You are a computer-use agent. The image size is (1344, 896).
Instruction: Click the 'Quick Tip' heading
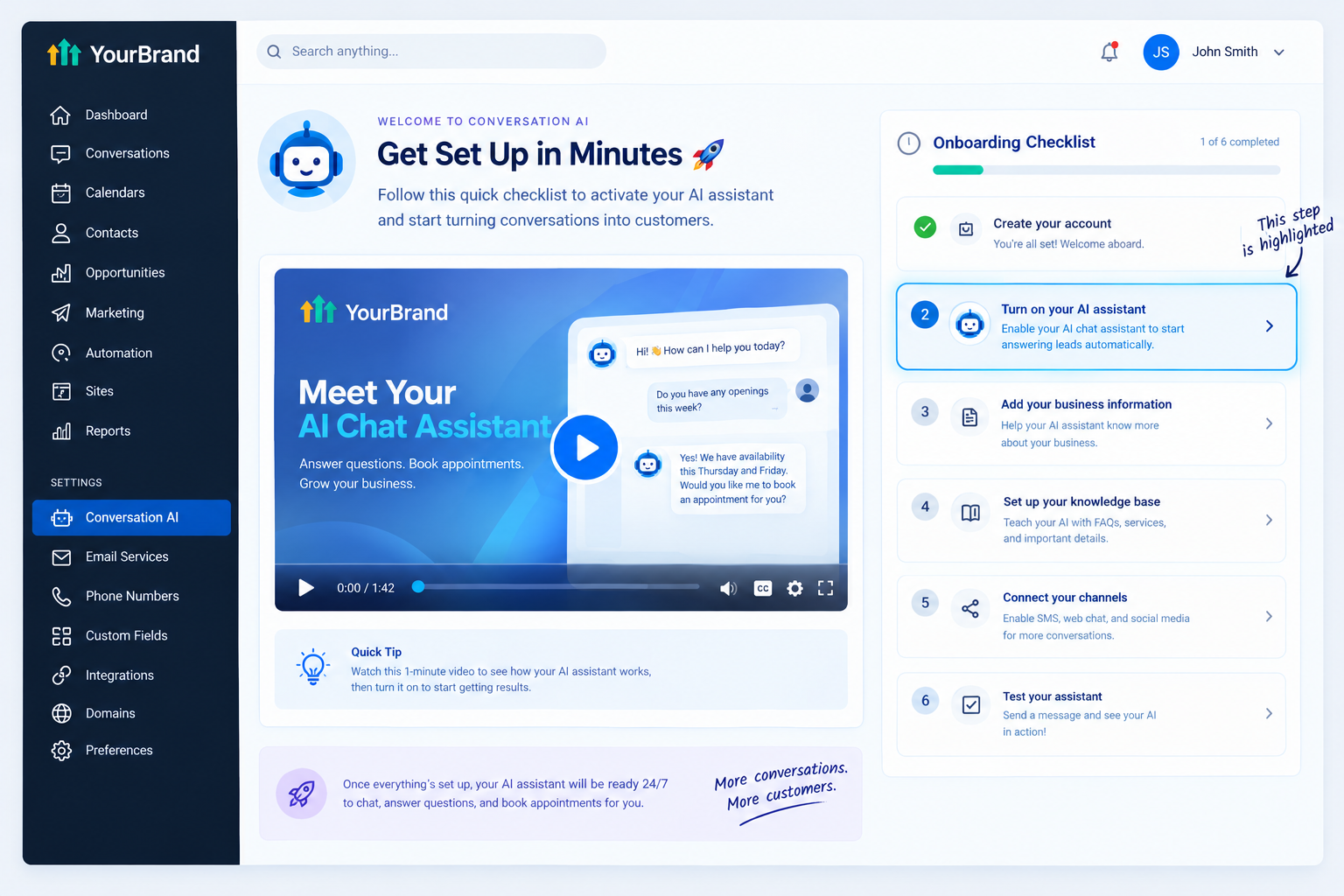[x=376, y=652]
